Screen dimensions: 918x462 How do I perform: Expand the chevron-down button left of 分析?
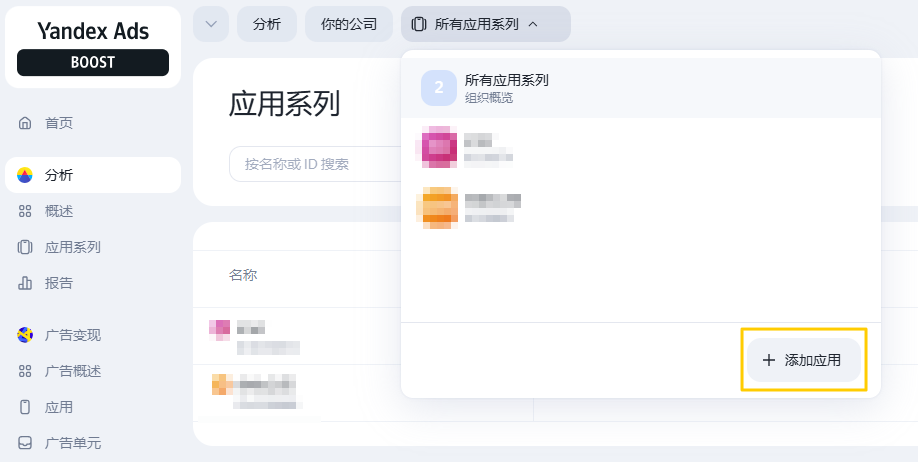point(211,24)
